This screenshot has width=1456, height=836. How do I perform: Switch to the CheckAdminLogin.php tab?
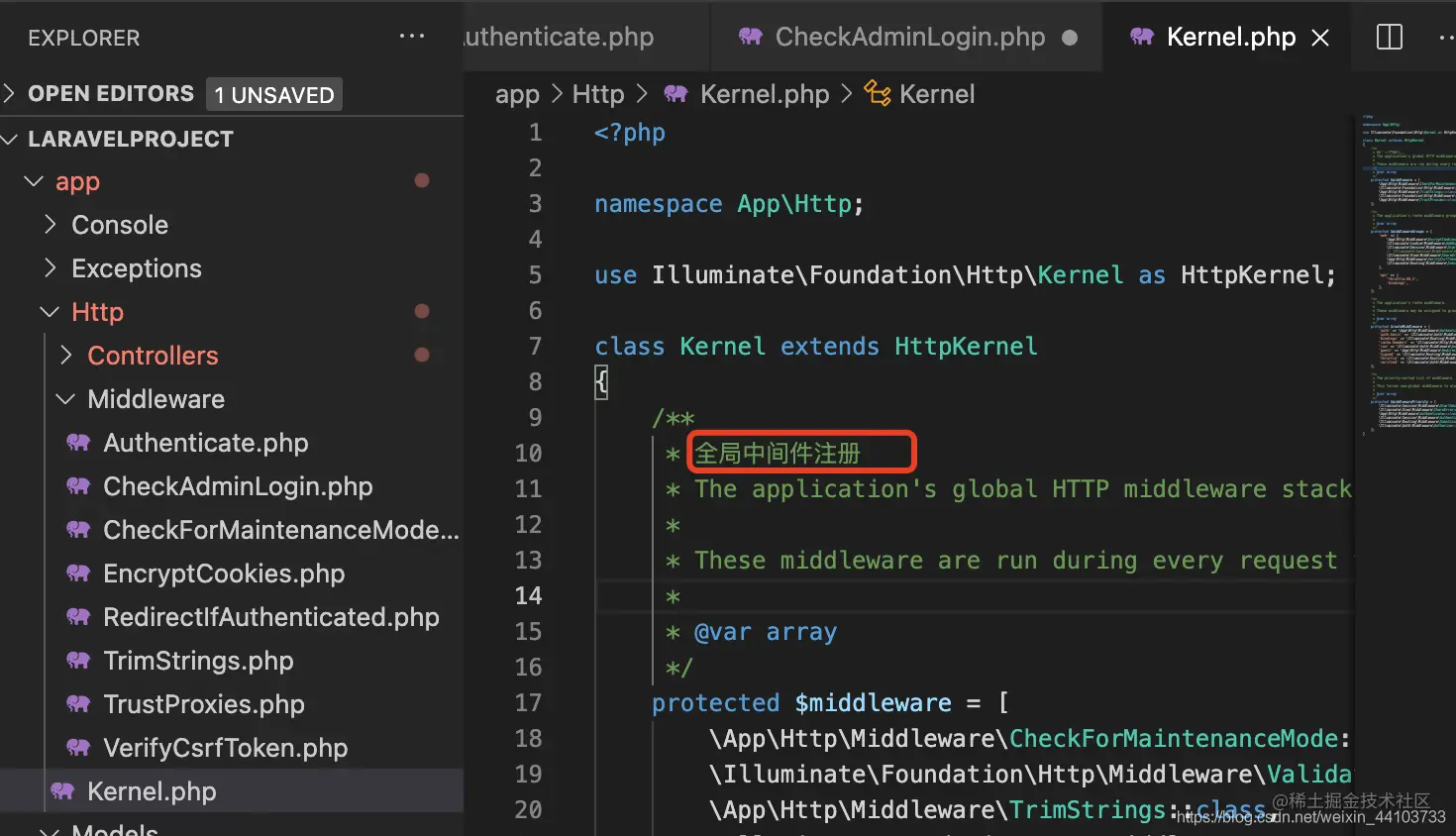coord(909,37)
